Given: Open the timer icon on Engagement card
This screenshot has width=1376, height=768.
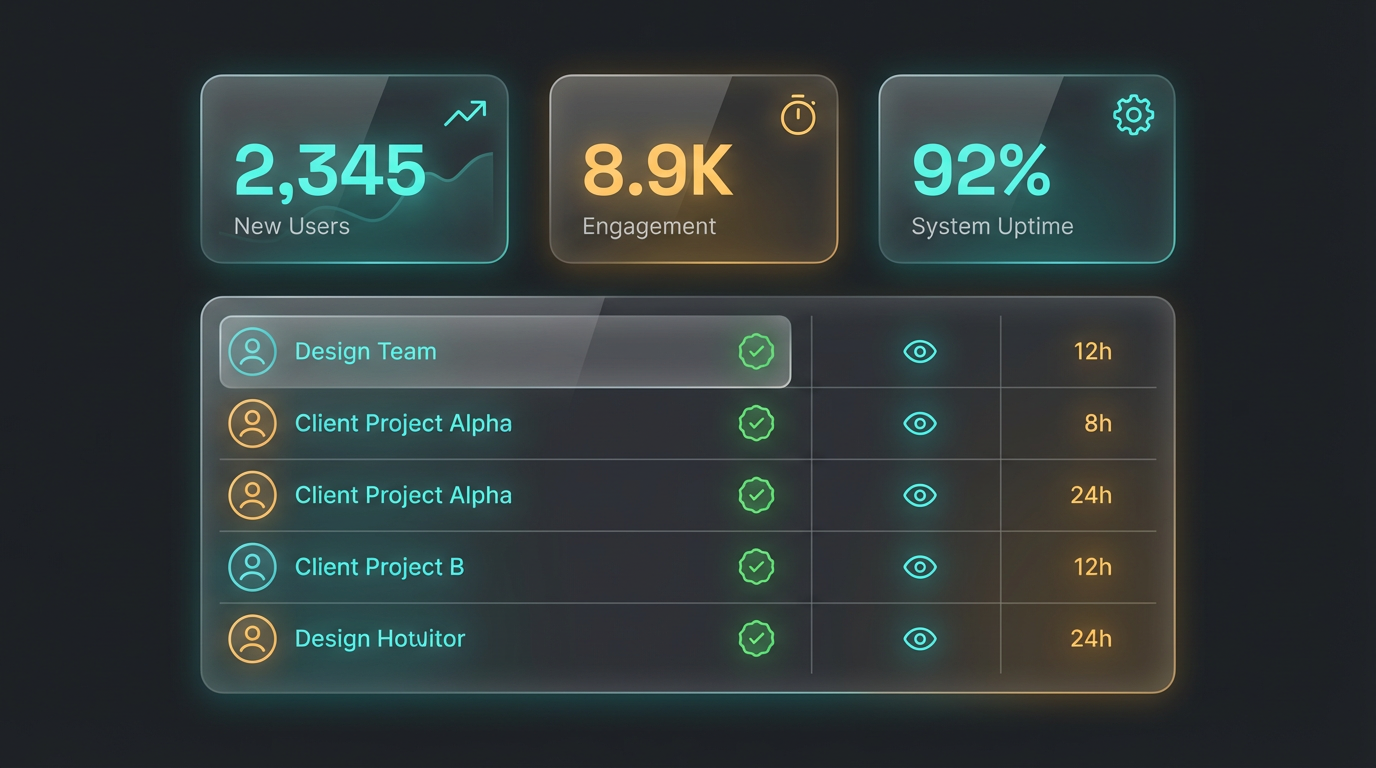Looking at the screenshot, I should point(797,115).
